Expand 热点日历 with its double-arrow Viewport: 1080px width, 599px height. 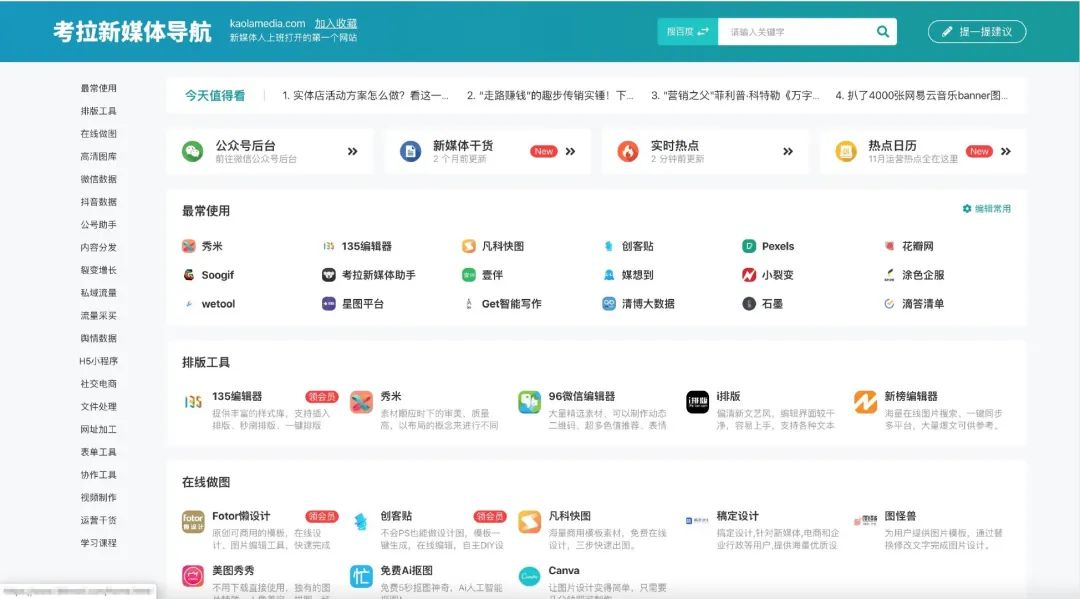coord(1003,150)
